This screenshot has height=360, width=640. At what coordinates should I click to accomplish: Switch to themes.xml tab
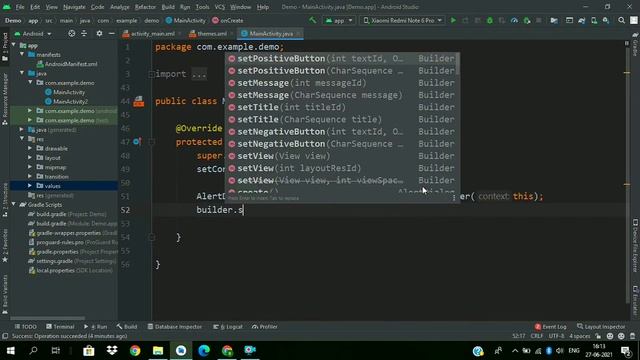point(211,33)
